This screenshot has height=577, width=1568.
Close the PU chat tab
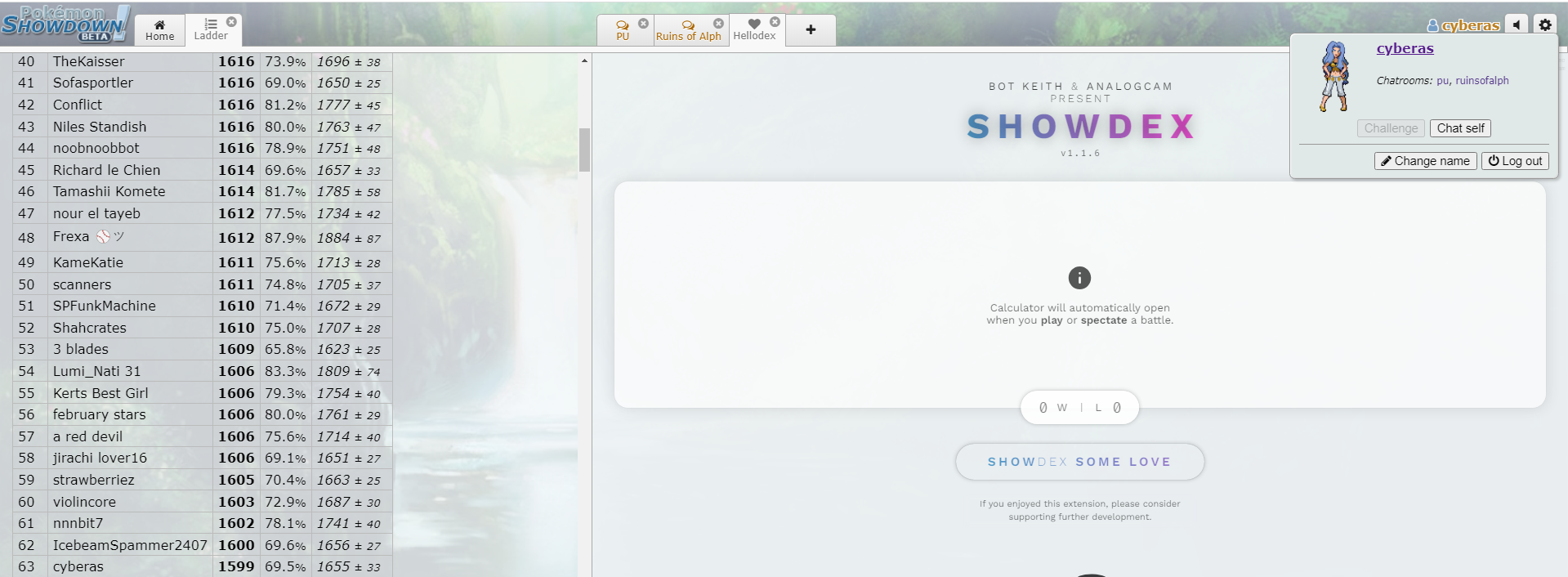pyautogui.click(x=643, y=23)
